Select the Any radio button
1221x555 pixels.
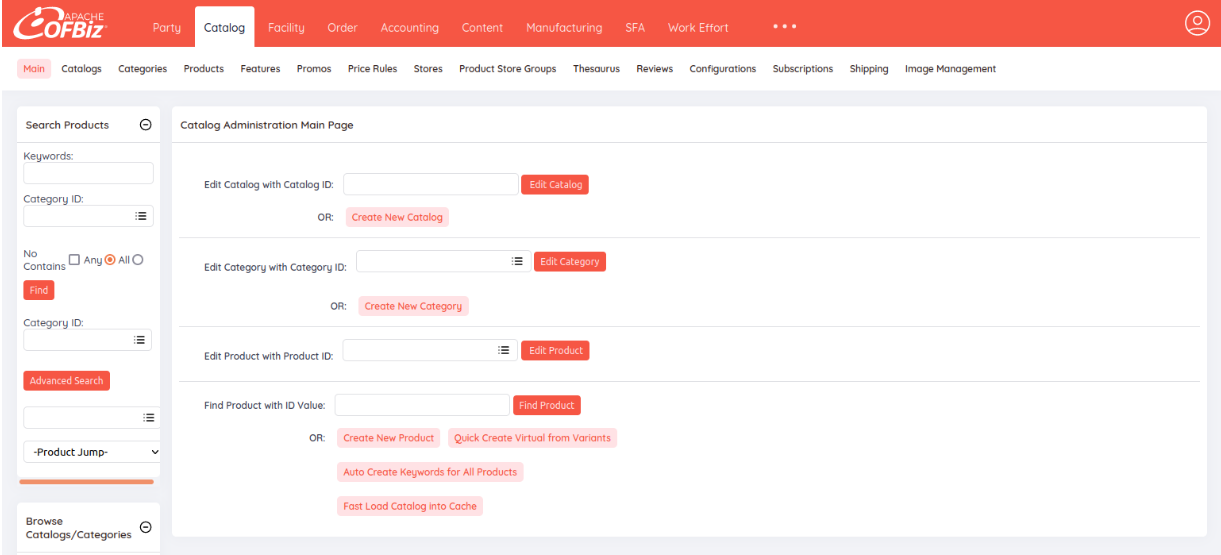coord(110,260)
